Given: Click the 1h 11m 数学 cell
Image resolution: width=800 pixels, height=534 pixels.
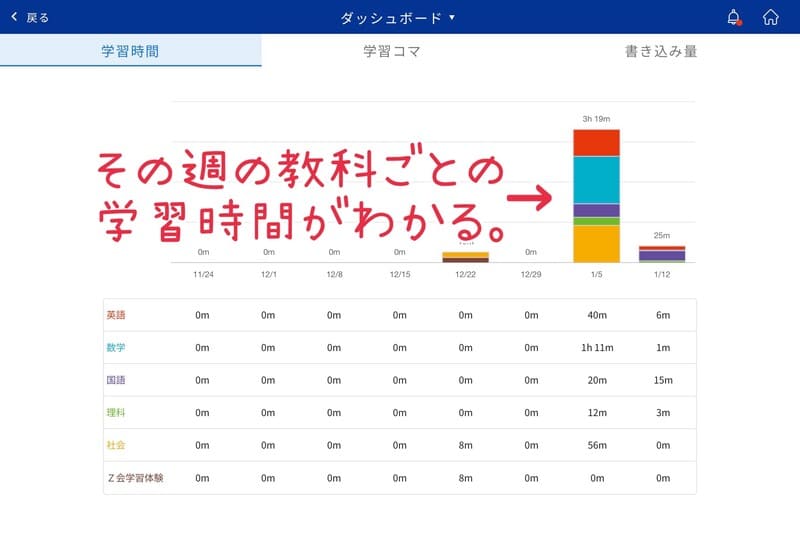Looking at the screenshot, I should coord(598,347).
